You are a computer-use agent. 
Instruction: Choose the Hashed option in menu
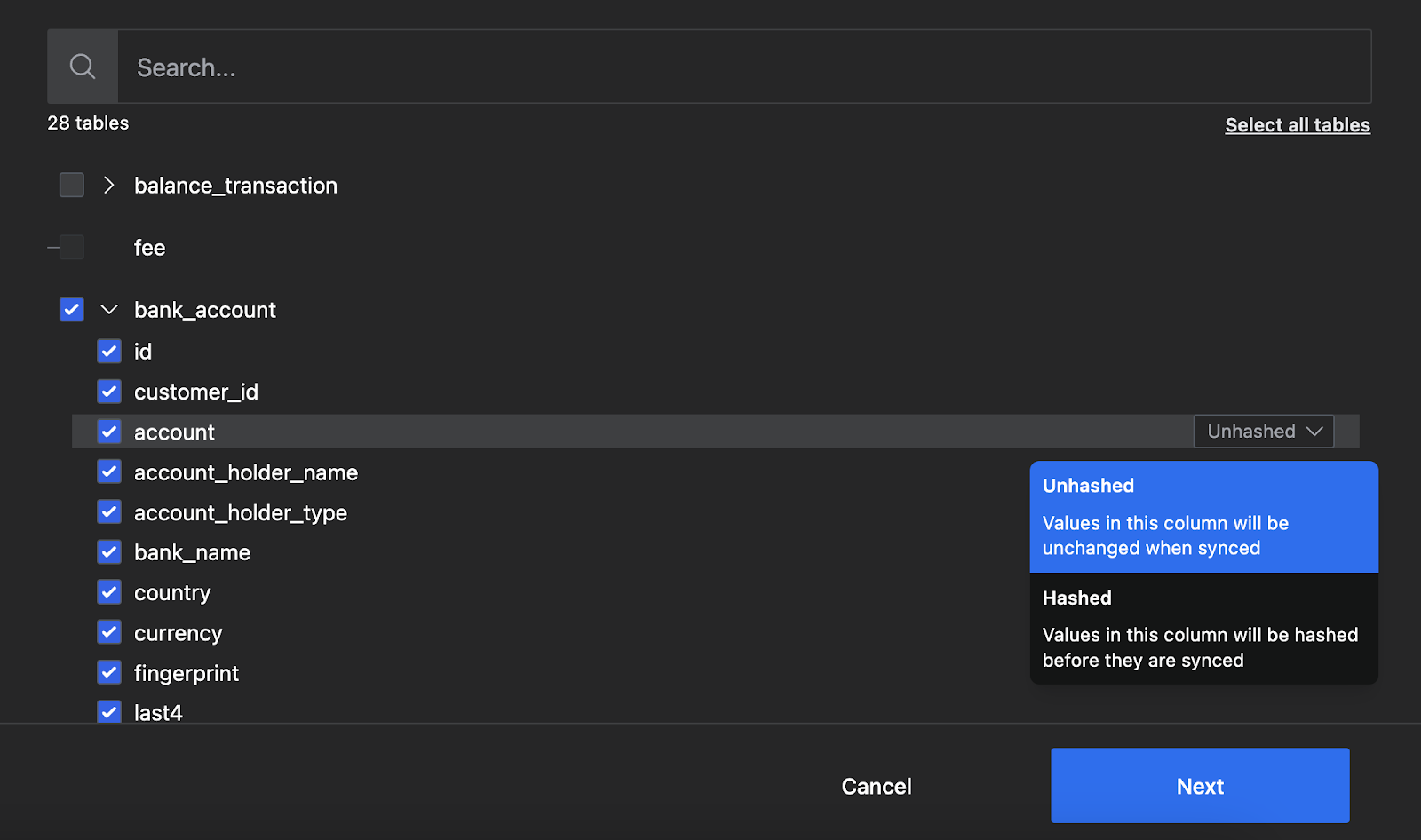[x=1203, y=629]
